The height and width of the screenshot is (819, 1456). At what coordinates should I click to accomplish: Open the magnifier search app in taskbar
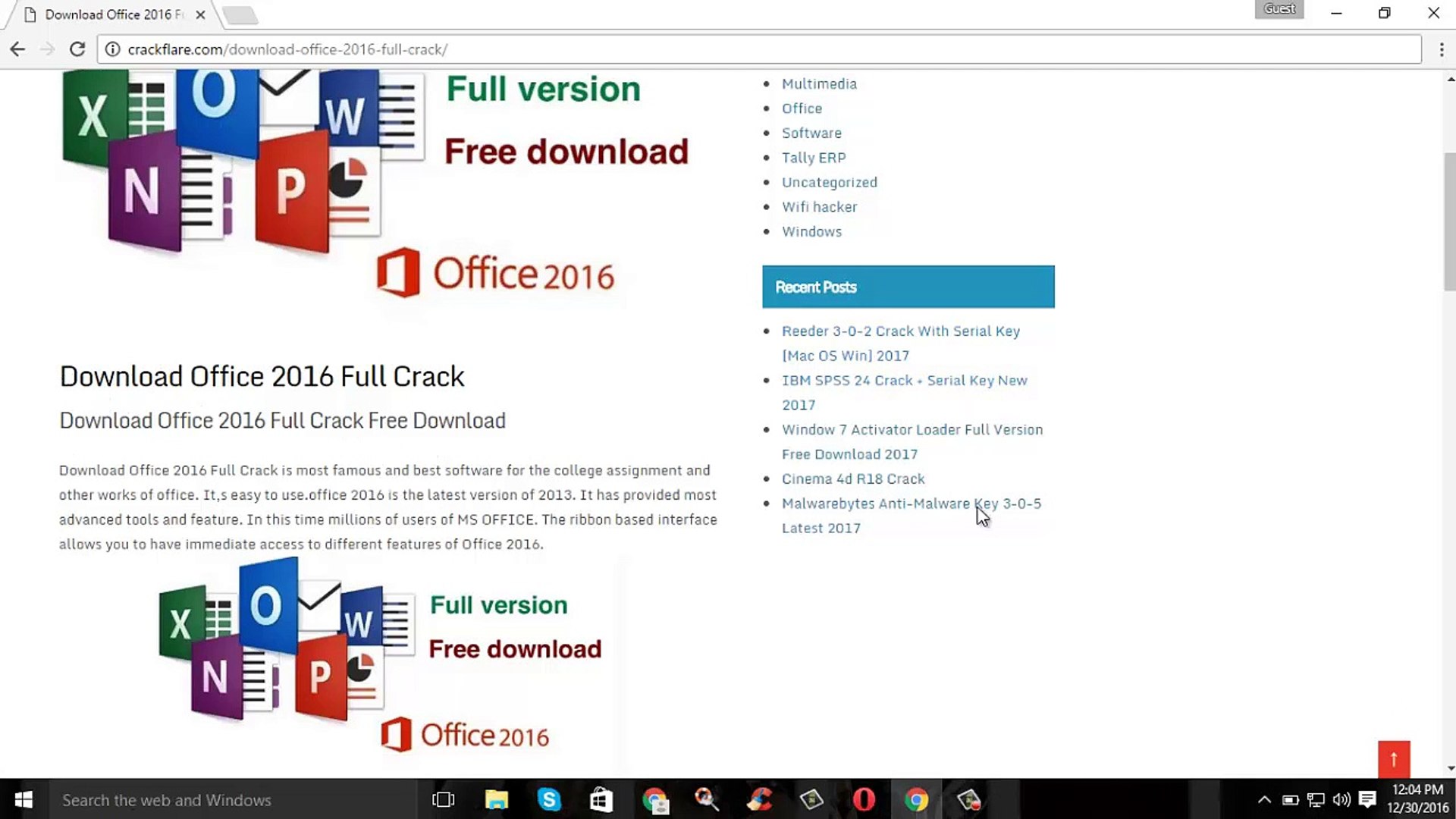coord(707,800)
